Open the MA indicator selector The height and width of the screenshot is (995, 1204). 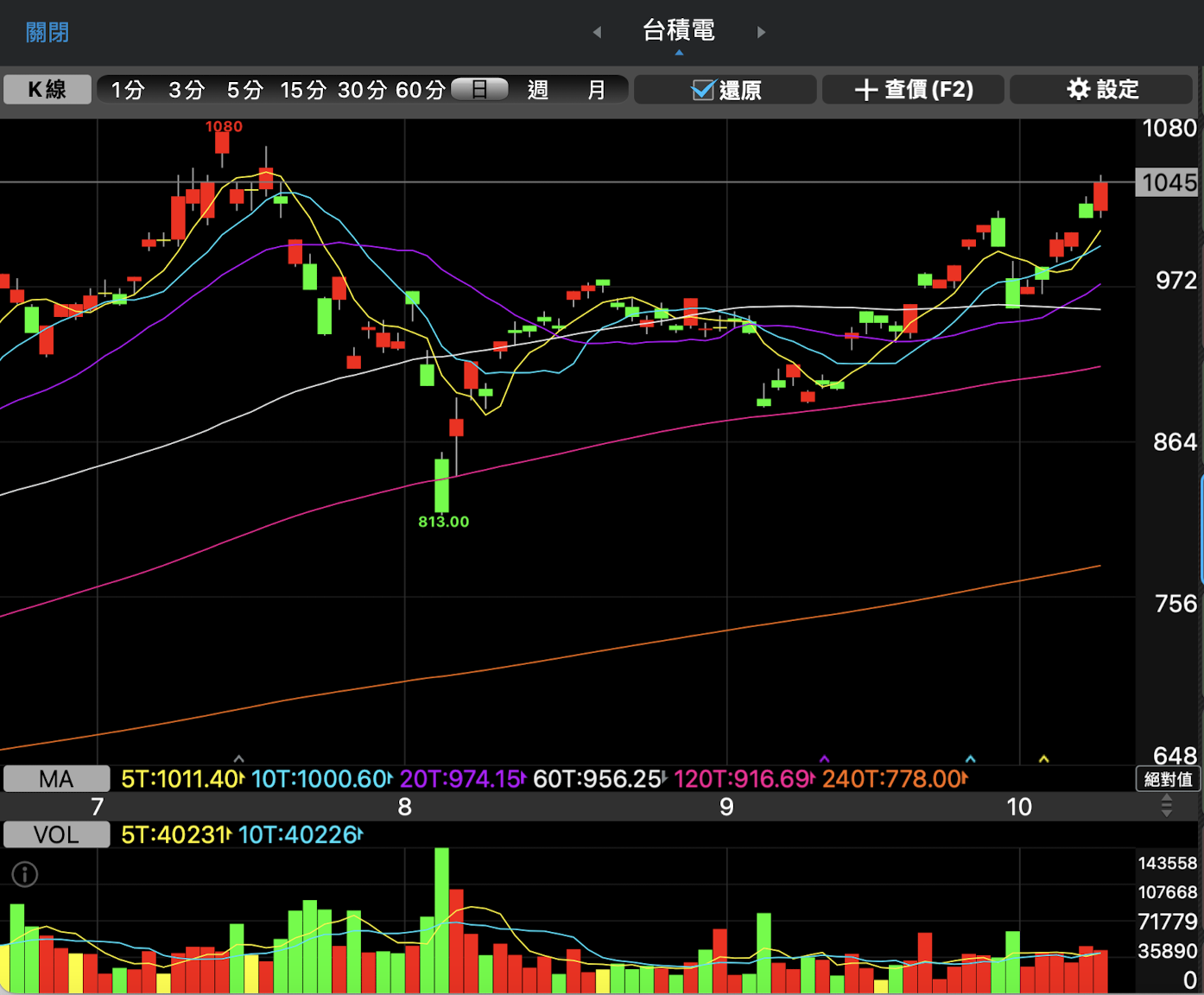[56, 779]
